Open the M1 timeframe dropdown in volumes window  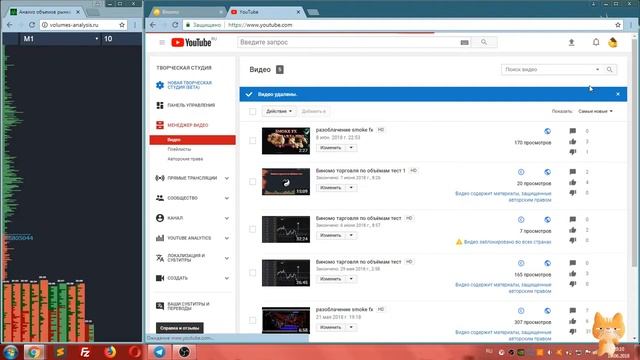click(x=60, y=39)
